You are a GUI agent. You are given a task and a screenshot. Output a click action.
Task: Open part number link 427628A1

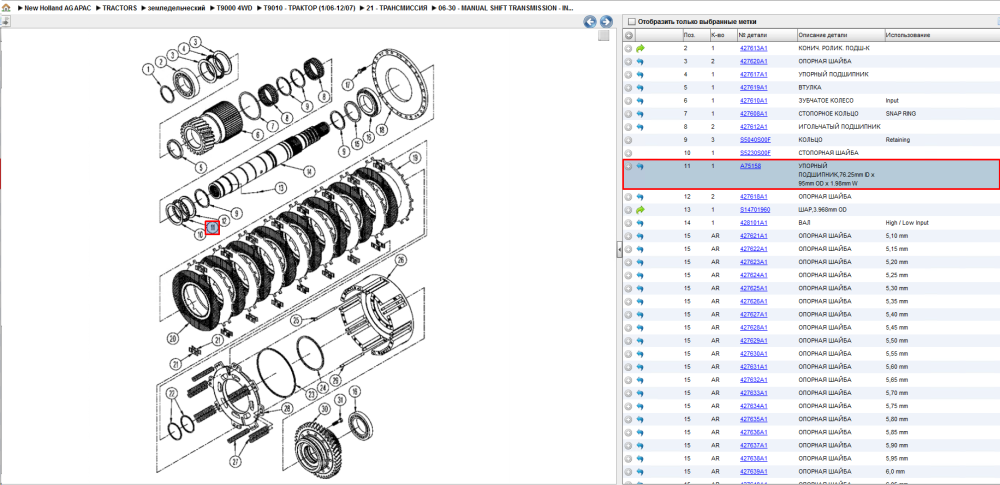(753, 327)
